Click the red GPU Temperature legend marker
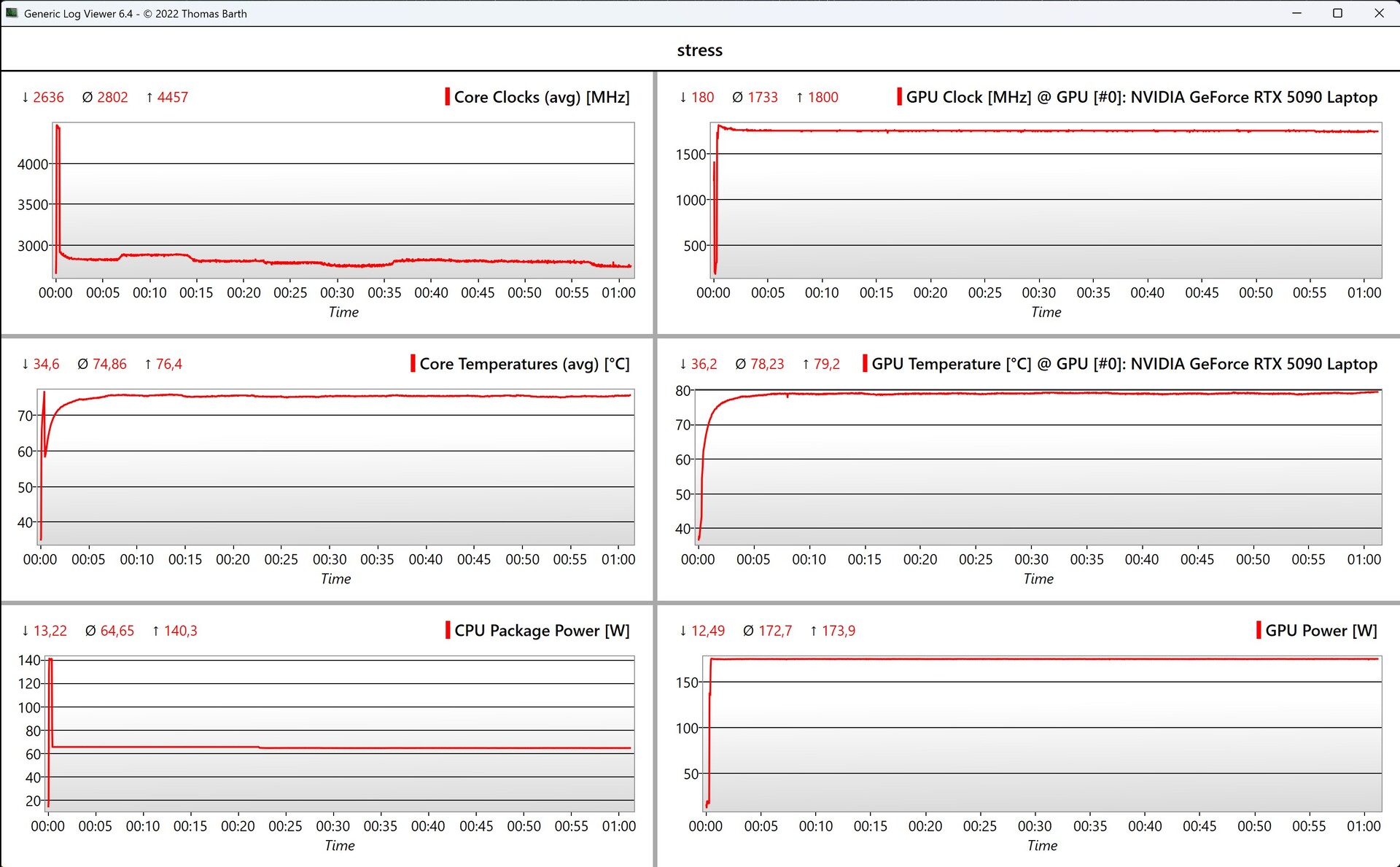This screenshot has width=1400, height=867. point(865,364)
